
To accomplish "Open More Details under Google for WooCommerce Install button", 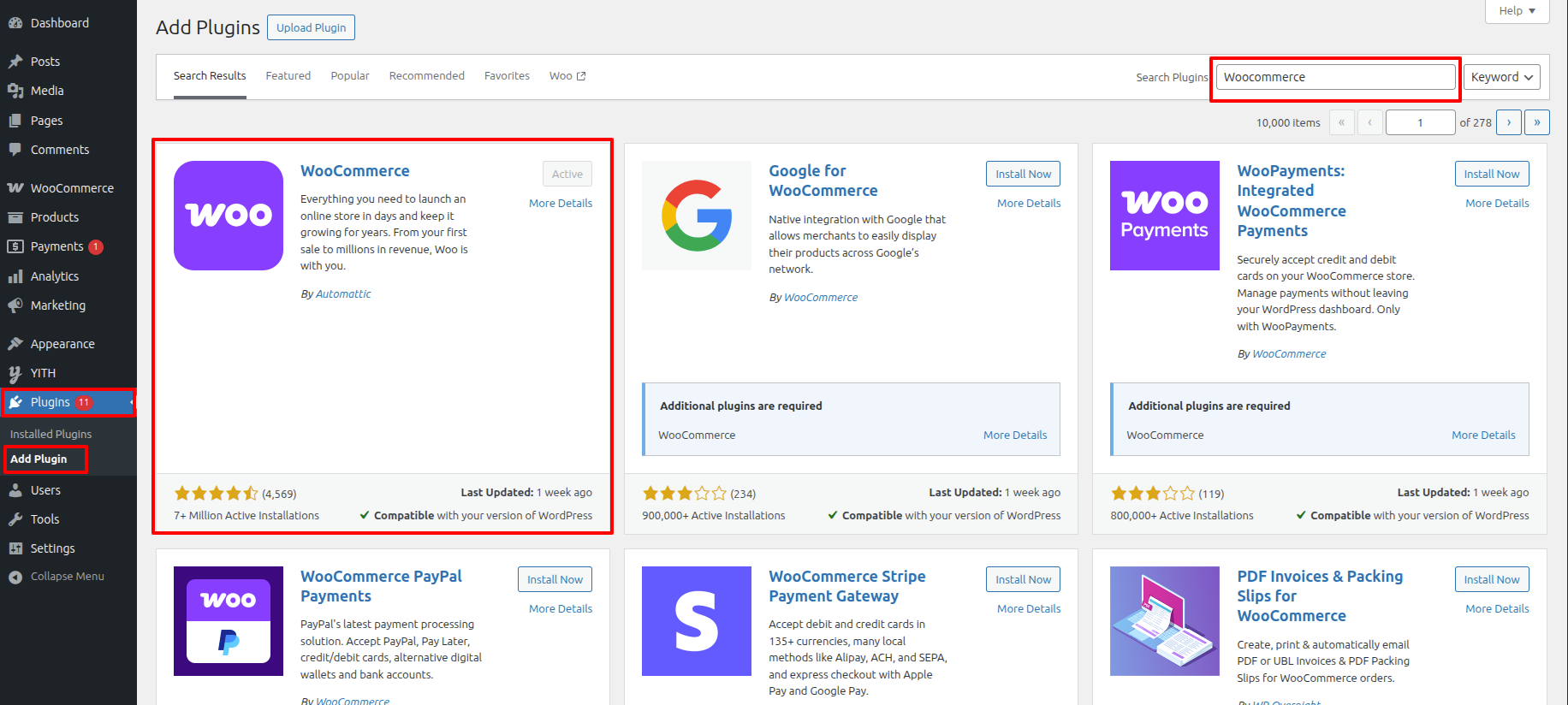I will click(1029, 204).
